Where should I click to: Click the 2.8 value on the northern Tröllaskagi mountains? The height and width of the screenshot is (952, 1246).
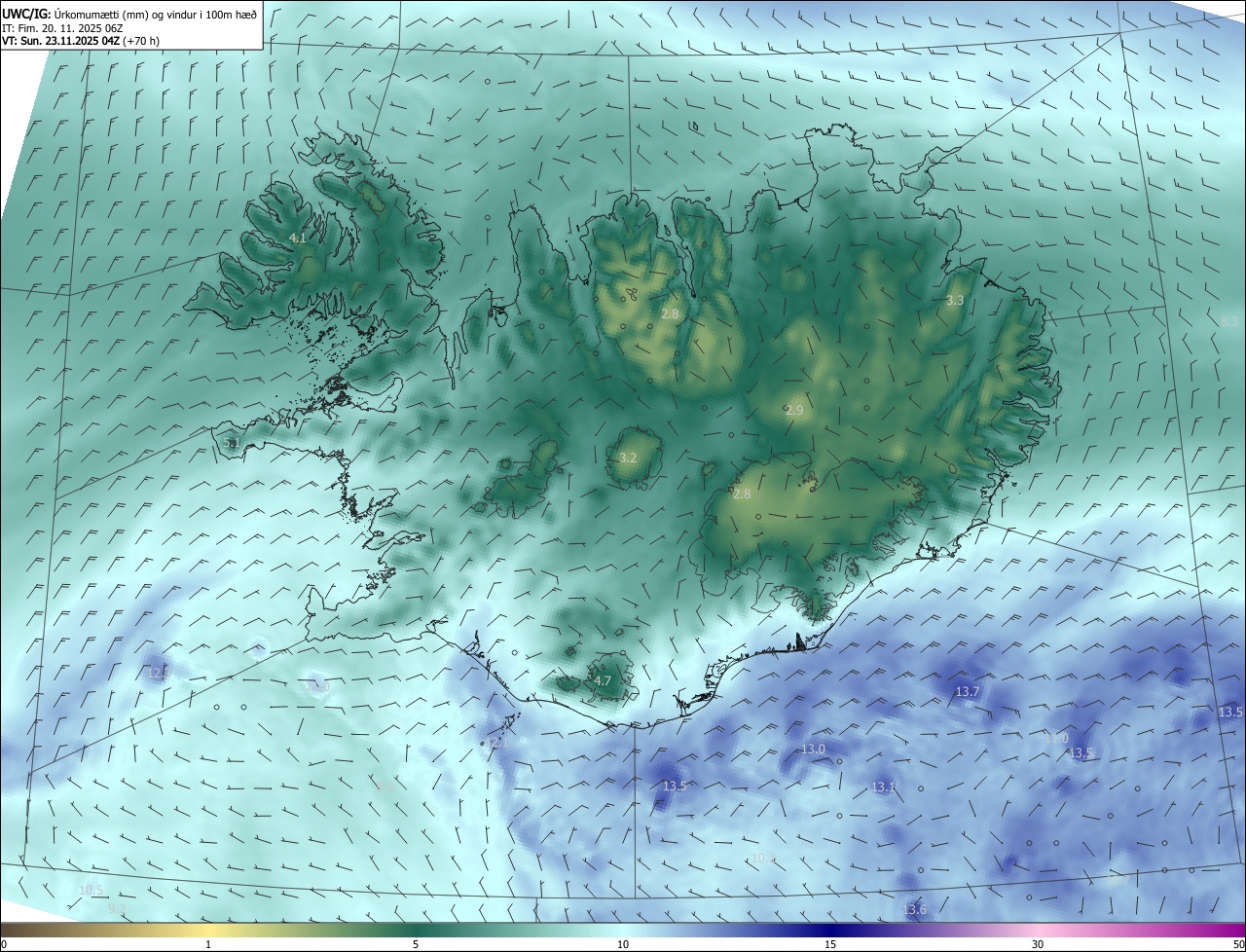tap(670, 313)
